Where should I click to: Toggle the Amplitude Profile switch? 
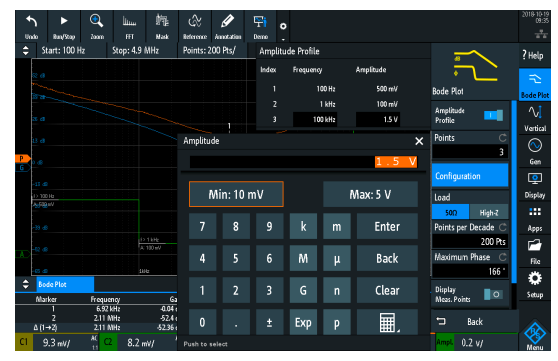click(494, 115)
